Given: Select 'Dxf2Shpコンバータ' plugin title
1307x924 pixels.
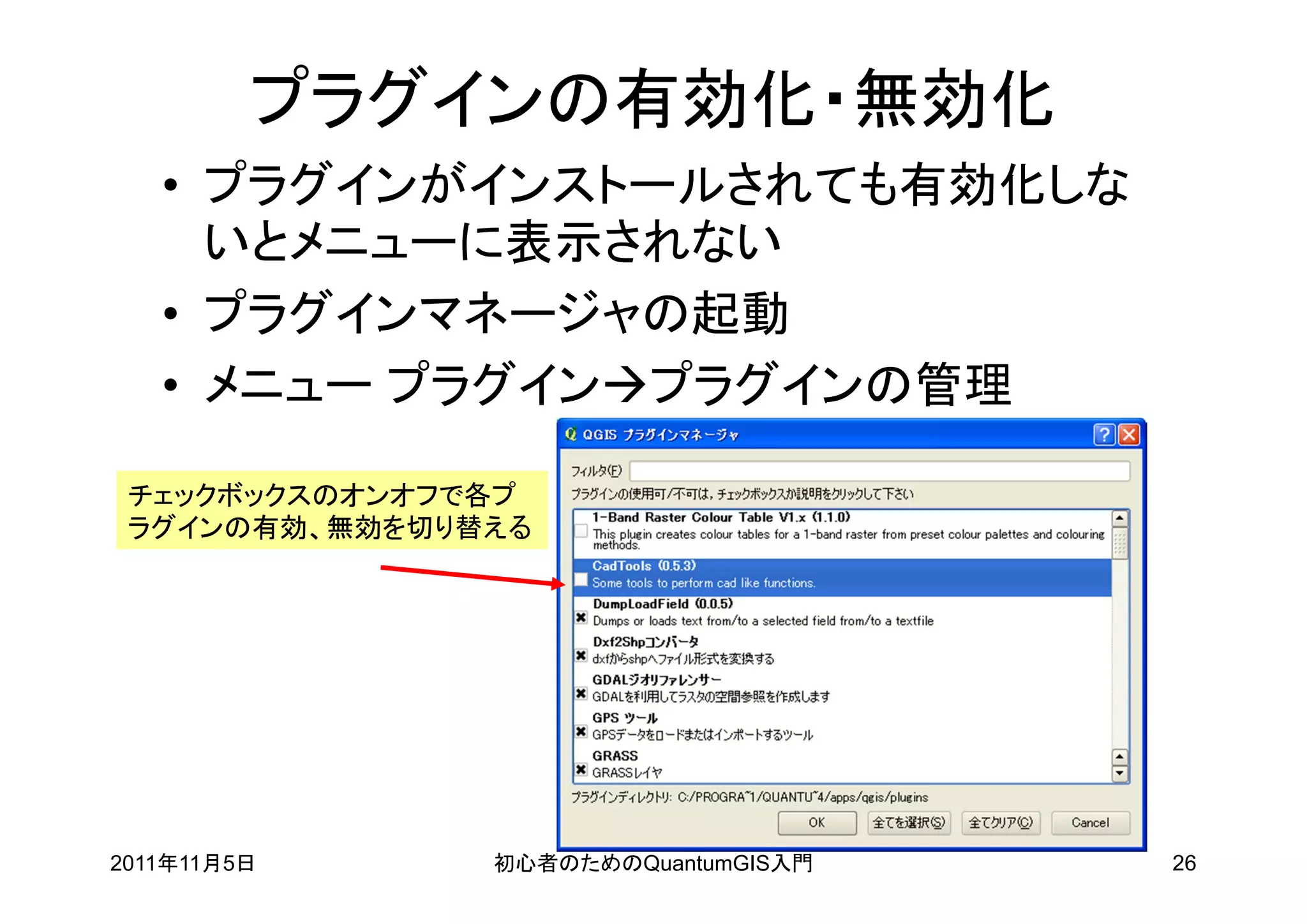Looking at the screenshot, I should coord(645,642).
